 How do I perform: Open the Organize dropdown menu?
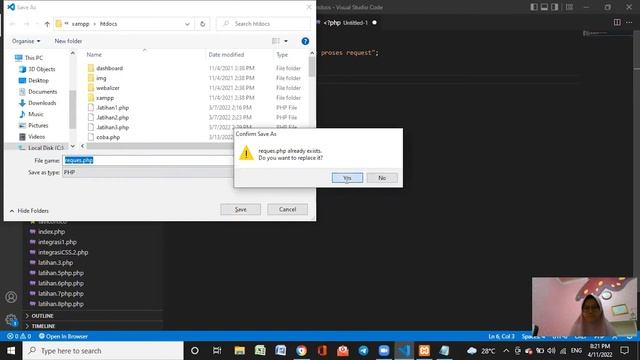click(x=26, y=41)
